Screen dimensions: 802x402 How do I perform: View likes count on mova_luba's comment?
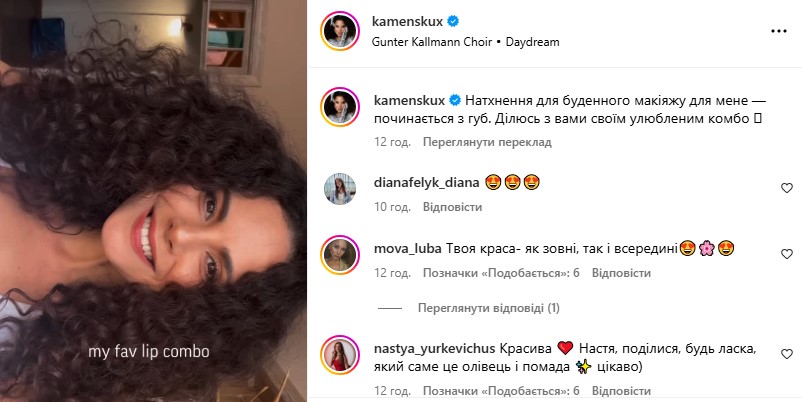(501, 273)
